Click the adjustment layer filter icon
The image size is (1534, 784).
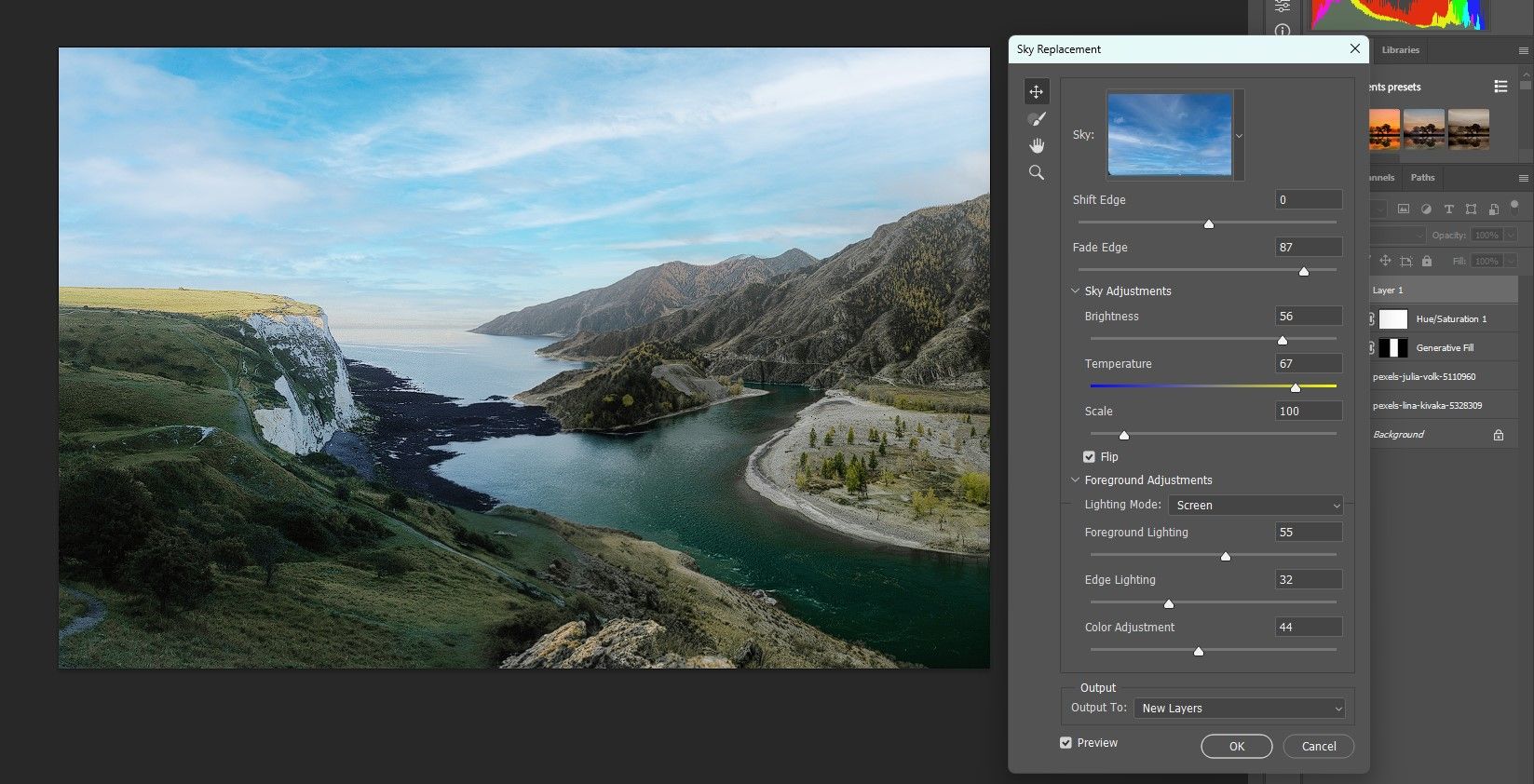(x=1426, y=209)
